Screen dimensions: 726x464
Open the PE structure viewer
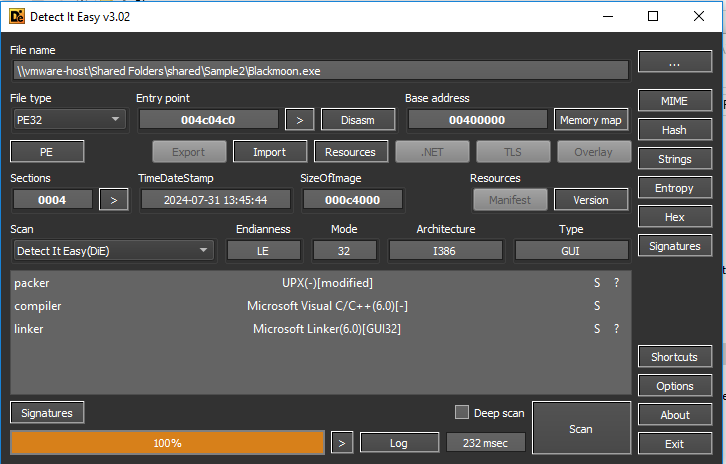47,152
